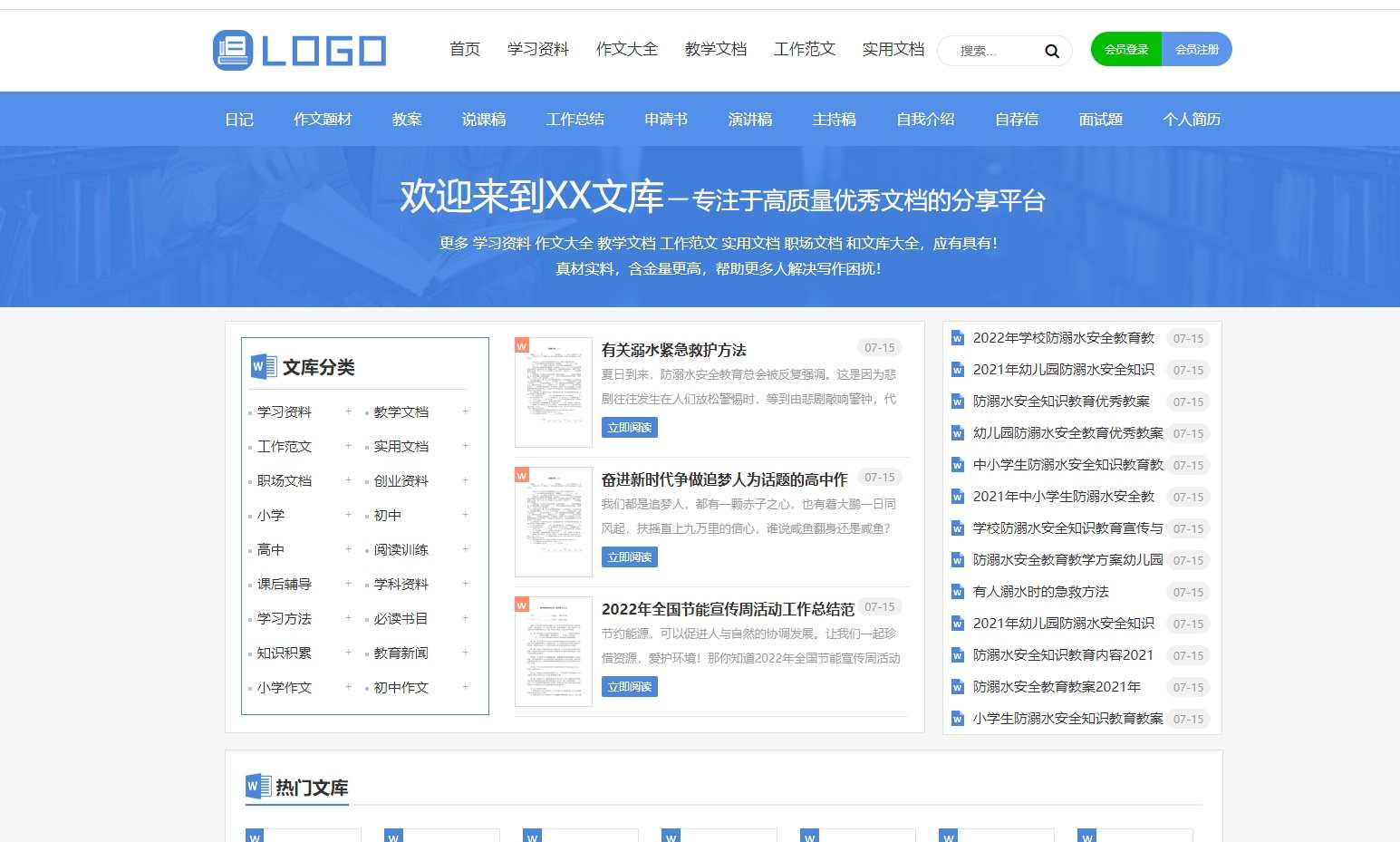The image size is (1400, 842).
Task: Open 知识积累 category link
Action: (x=285, y=653)
